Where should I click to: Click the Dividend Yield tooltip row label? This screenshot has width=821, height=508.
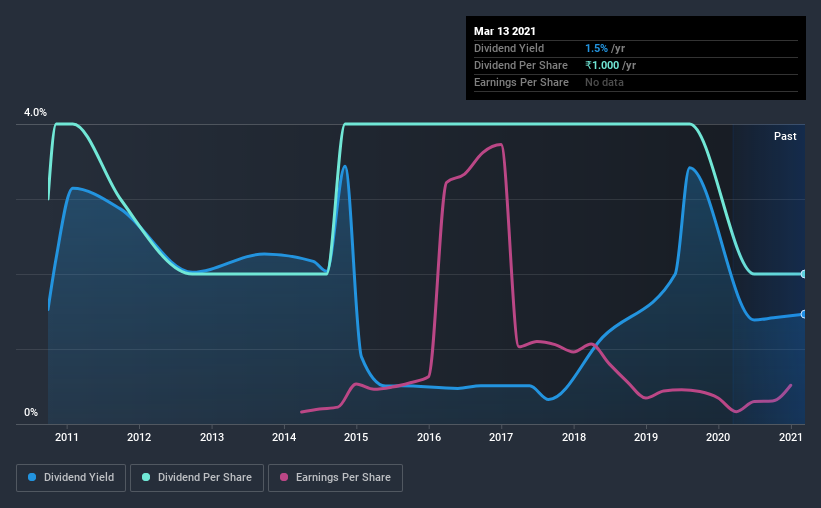(x=509, y=48)
